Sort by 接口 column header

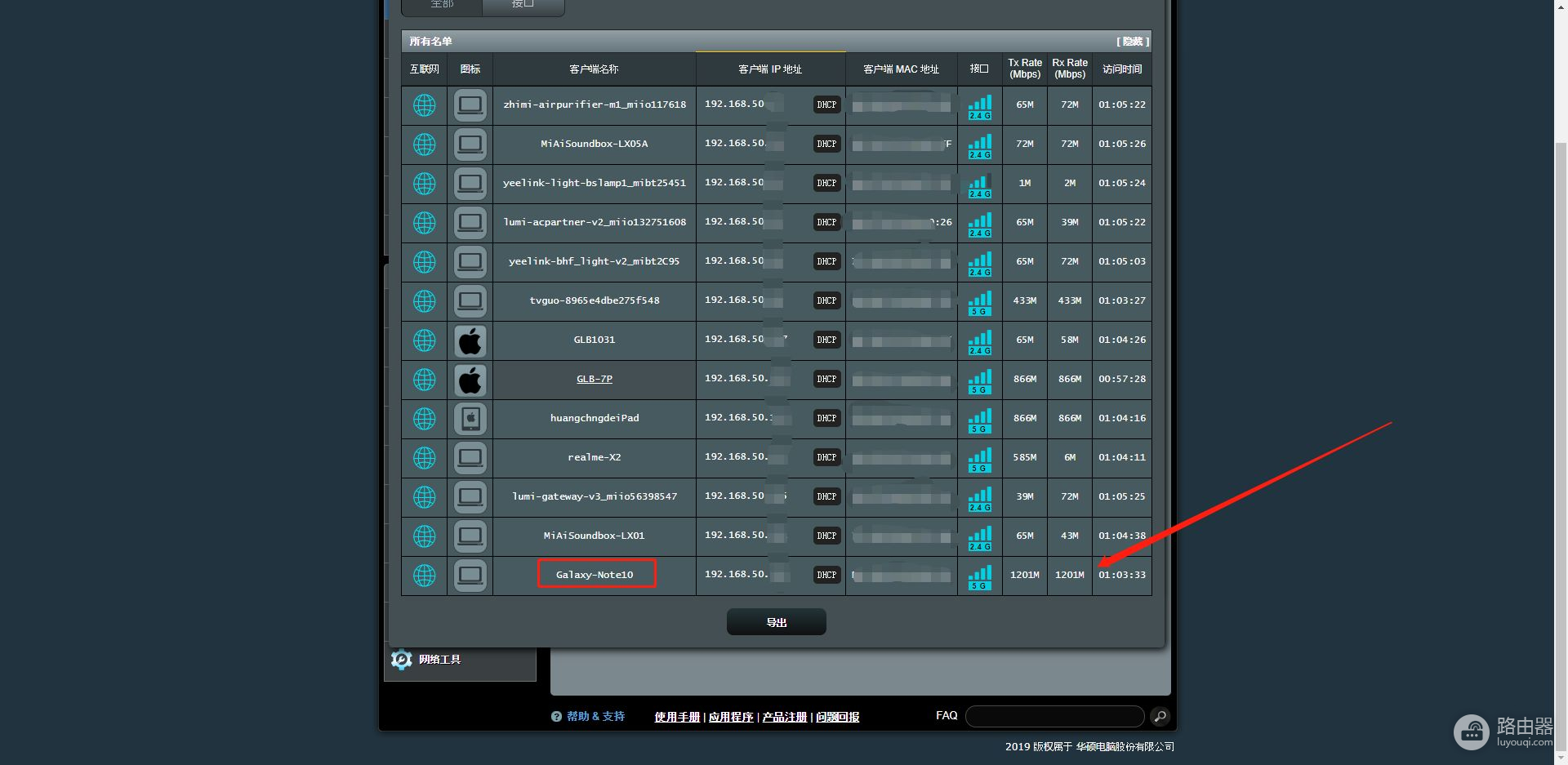tap(979, 69)
